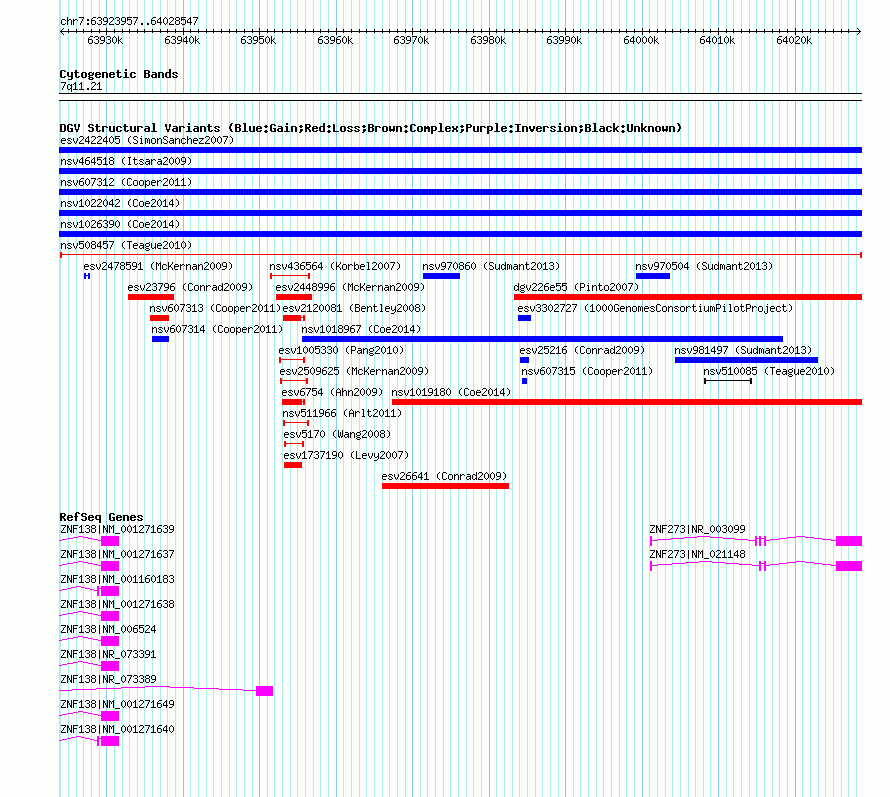Select esv2120081 (Bentley2008) variant label
The width and height of the screenshot is (890, 797).
[354, 308]
